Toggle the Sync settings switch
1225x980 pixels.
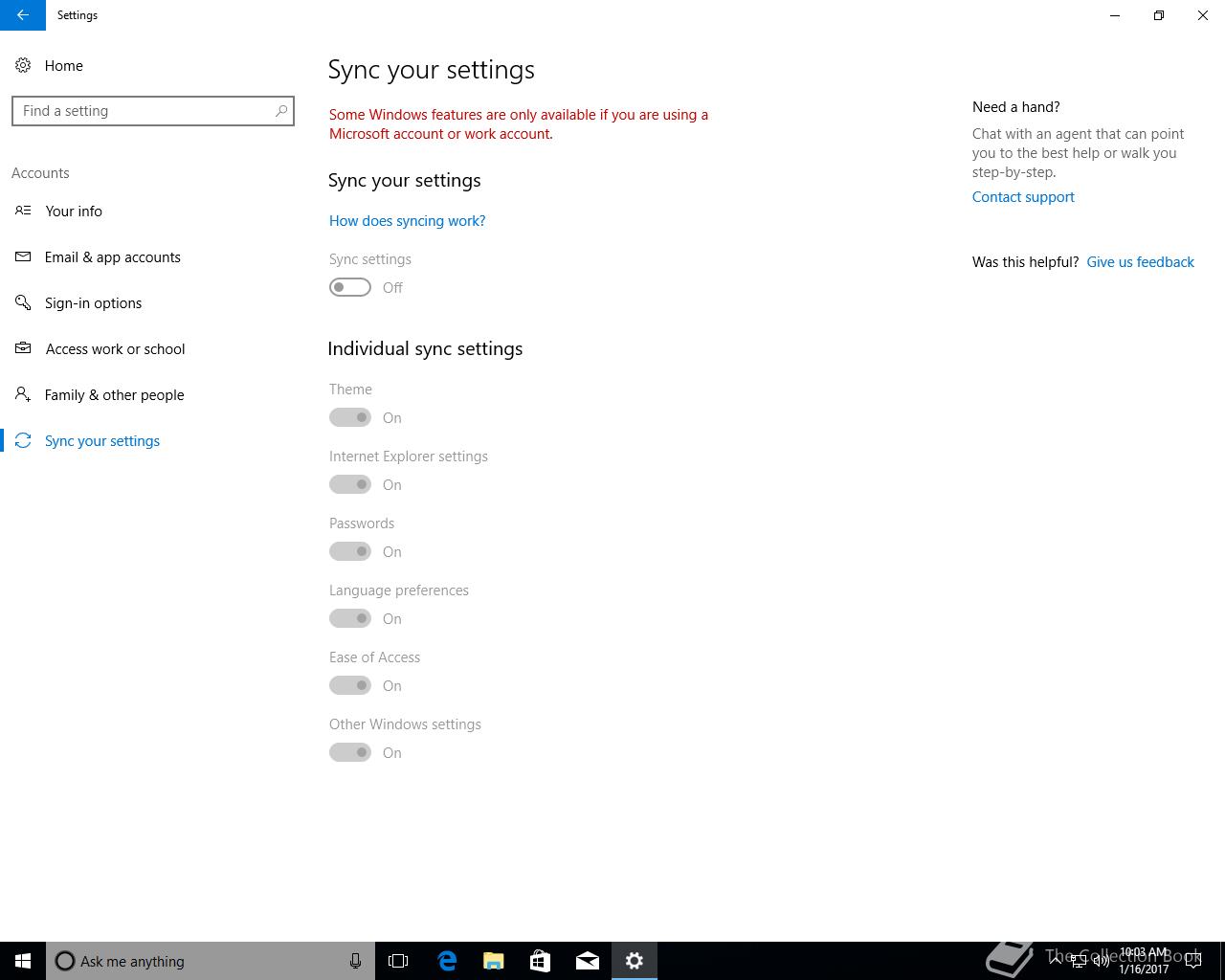pyautogui.click(x=350, y=287)
